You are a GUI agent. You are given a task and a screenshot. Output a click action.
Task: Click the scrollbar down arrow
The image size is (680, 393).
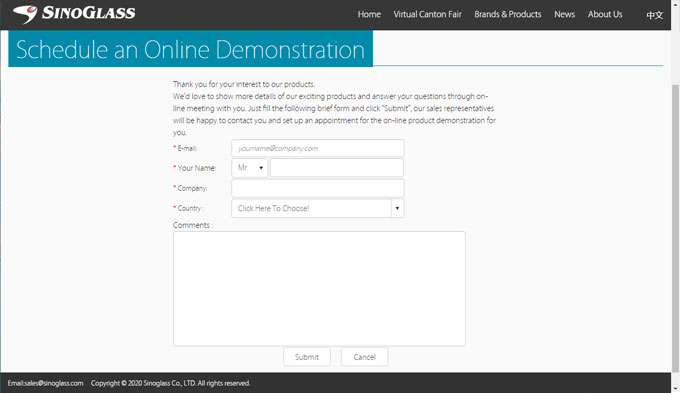[675, 388]
